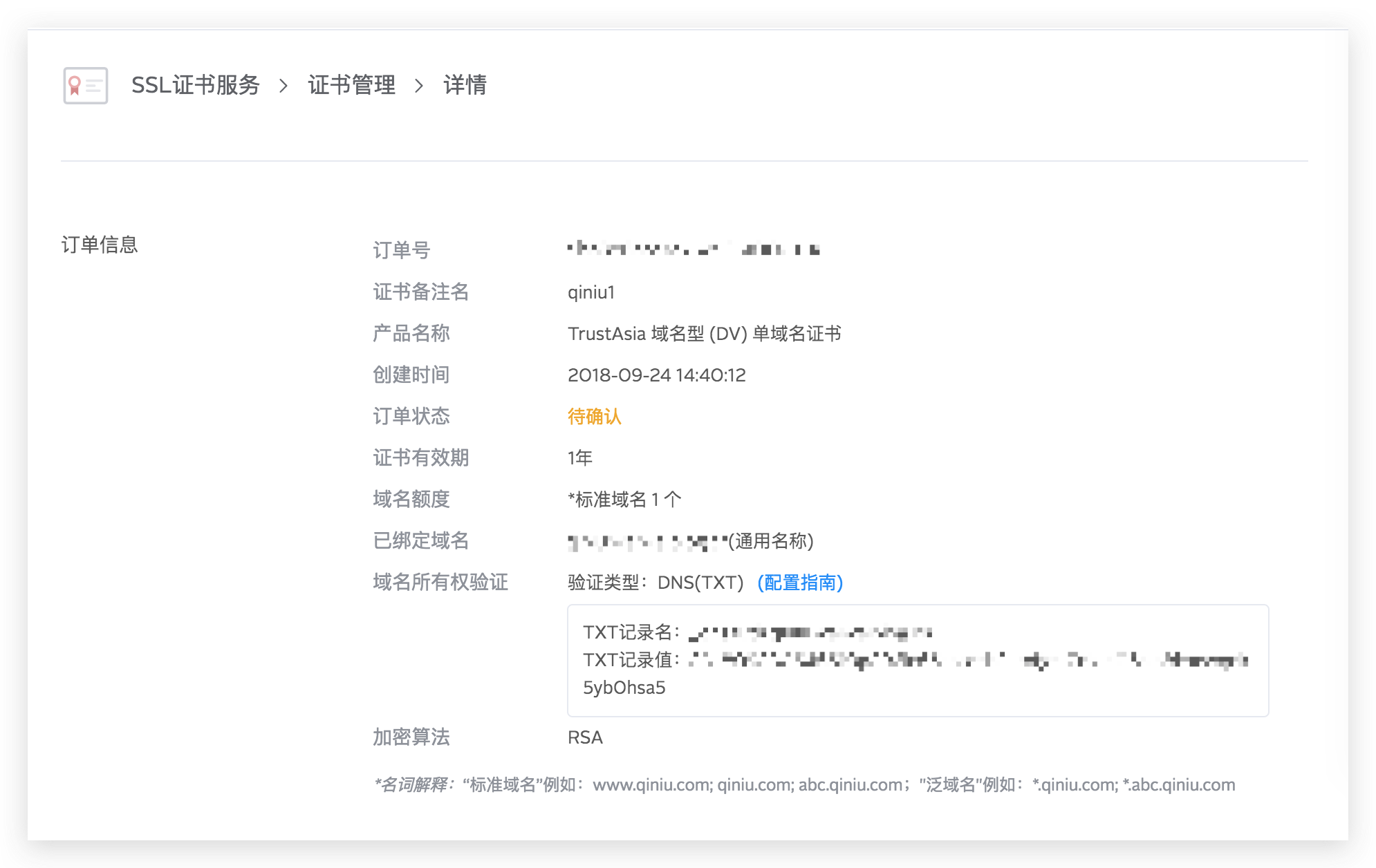Click the 订单信息 section heading

[x=100, y=245]
